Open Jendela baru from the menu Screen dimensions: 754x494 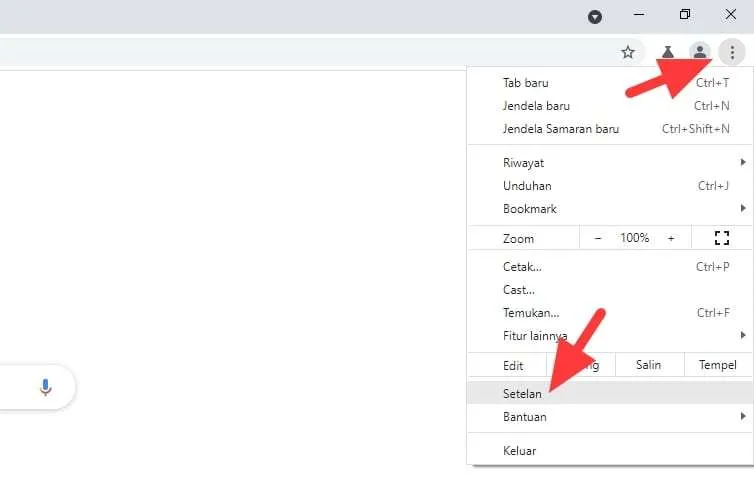click(610, 106)
